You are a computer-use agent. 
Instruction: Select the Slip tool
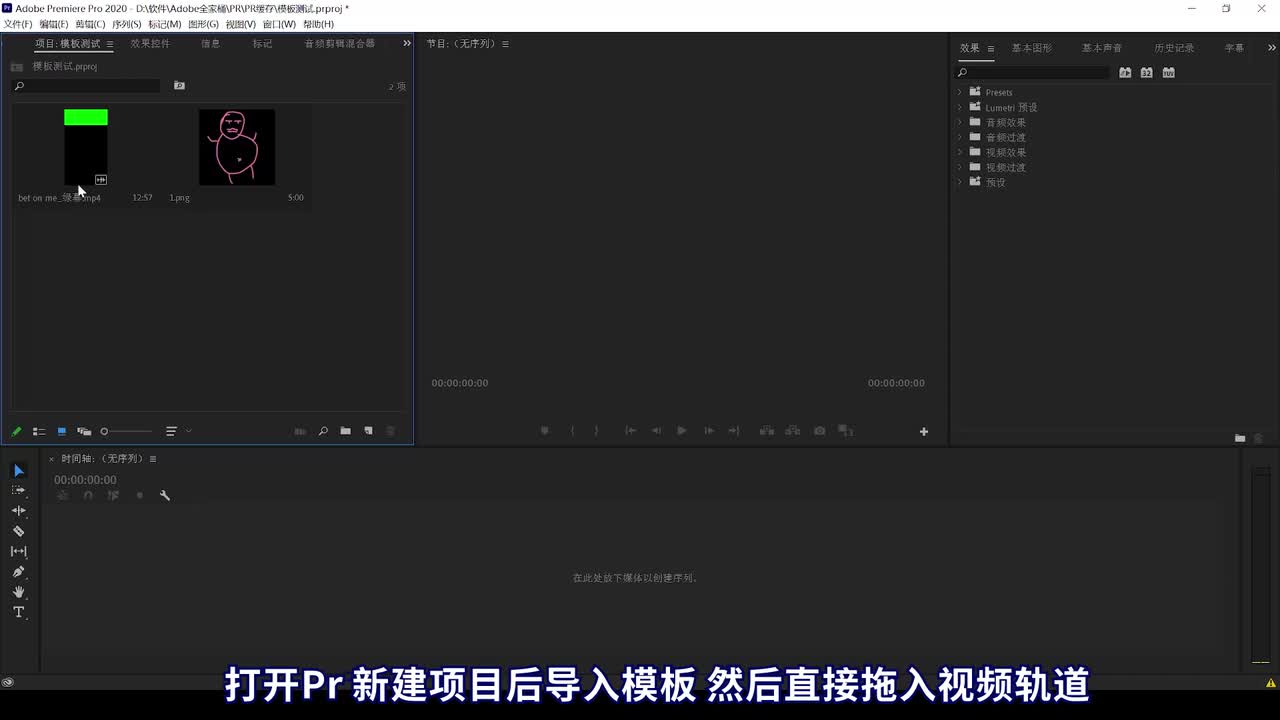tap(18, 551)
